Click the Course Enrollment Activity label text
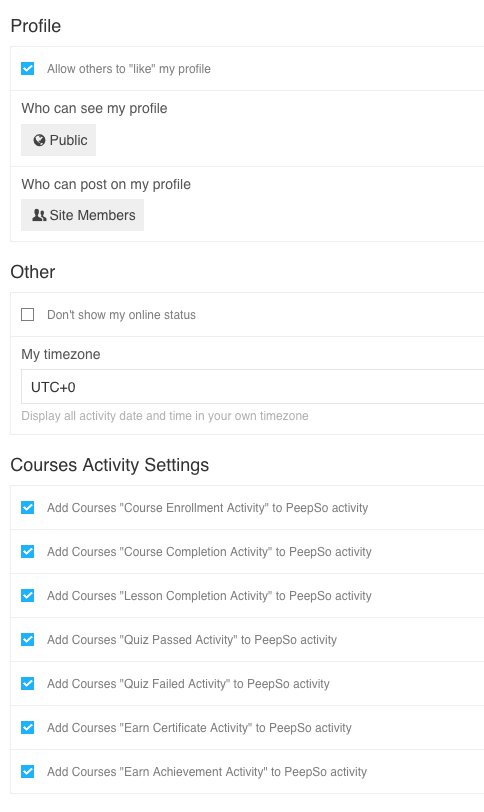The image size is (484, 812). 208,508
